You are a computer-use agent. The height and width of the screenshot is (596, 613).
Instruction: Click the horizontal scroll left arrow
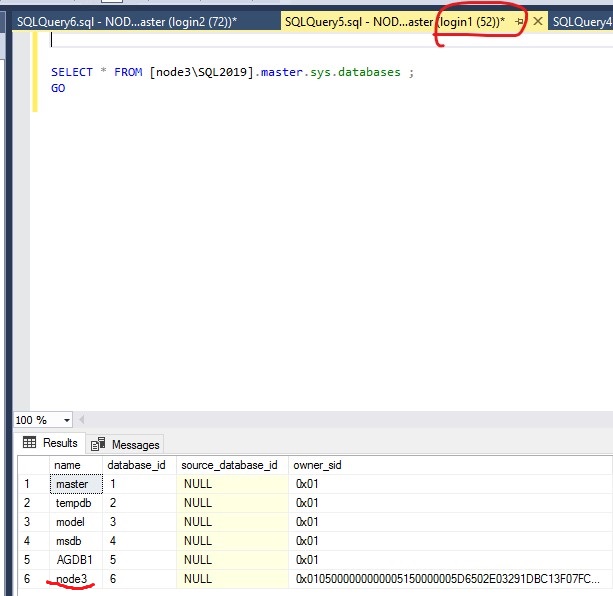tap(81, 420)
